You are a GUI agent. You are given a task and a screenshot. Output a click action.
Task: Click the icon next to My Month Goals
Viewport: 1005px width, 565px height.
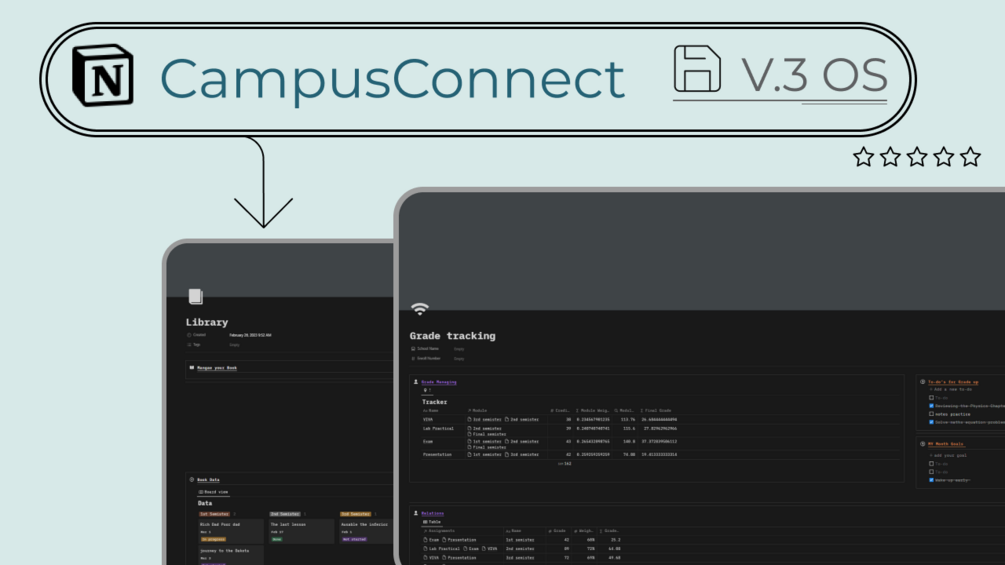coord(922,443)
